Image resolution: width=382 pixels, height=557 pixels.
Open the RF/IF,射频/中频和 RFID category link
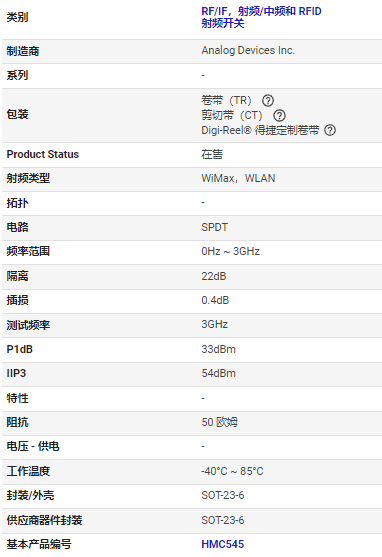(x=261, y=11)
